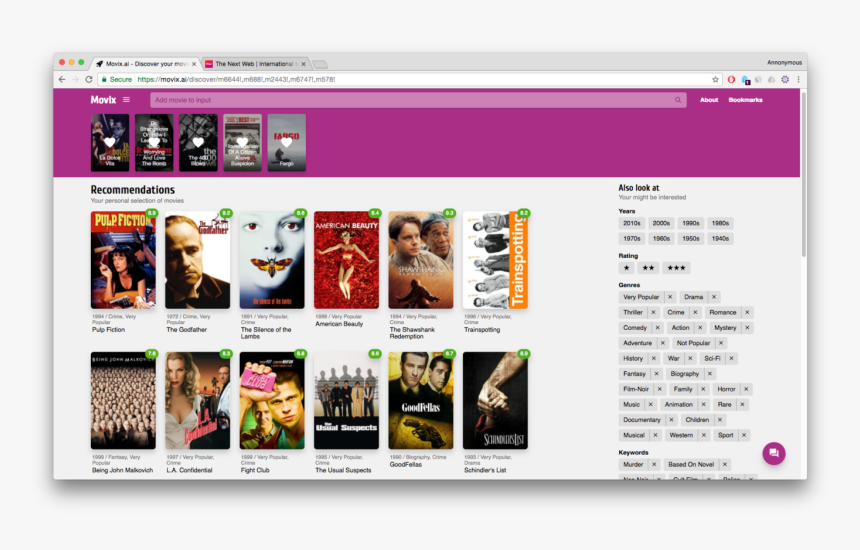Reload the page with refresh icon
This screenshot has width=860, height=550.
89,80
